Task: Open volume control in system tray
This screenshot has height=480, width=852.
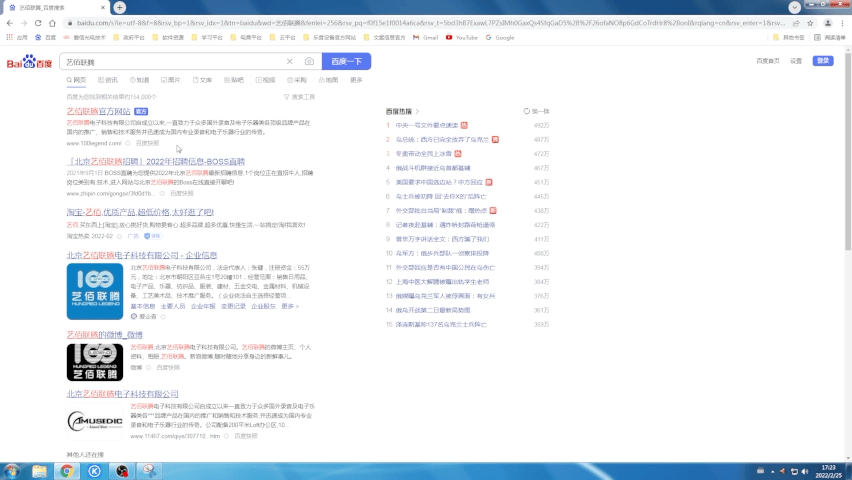Action: pos(805,471)
